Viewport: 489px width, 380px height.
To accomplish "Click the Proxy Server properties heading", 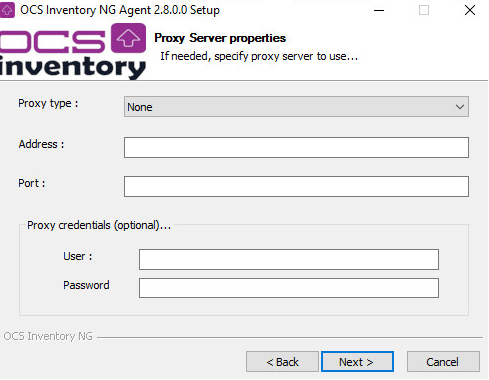I will coord(220,38).
